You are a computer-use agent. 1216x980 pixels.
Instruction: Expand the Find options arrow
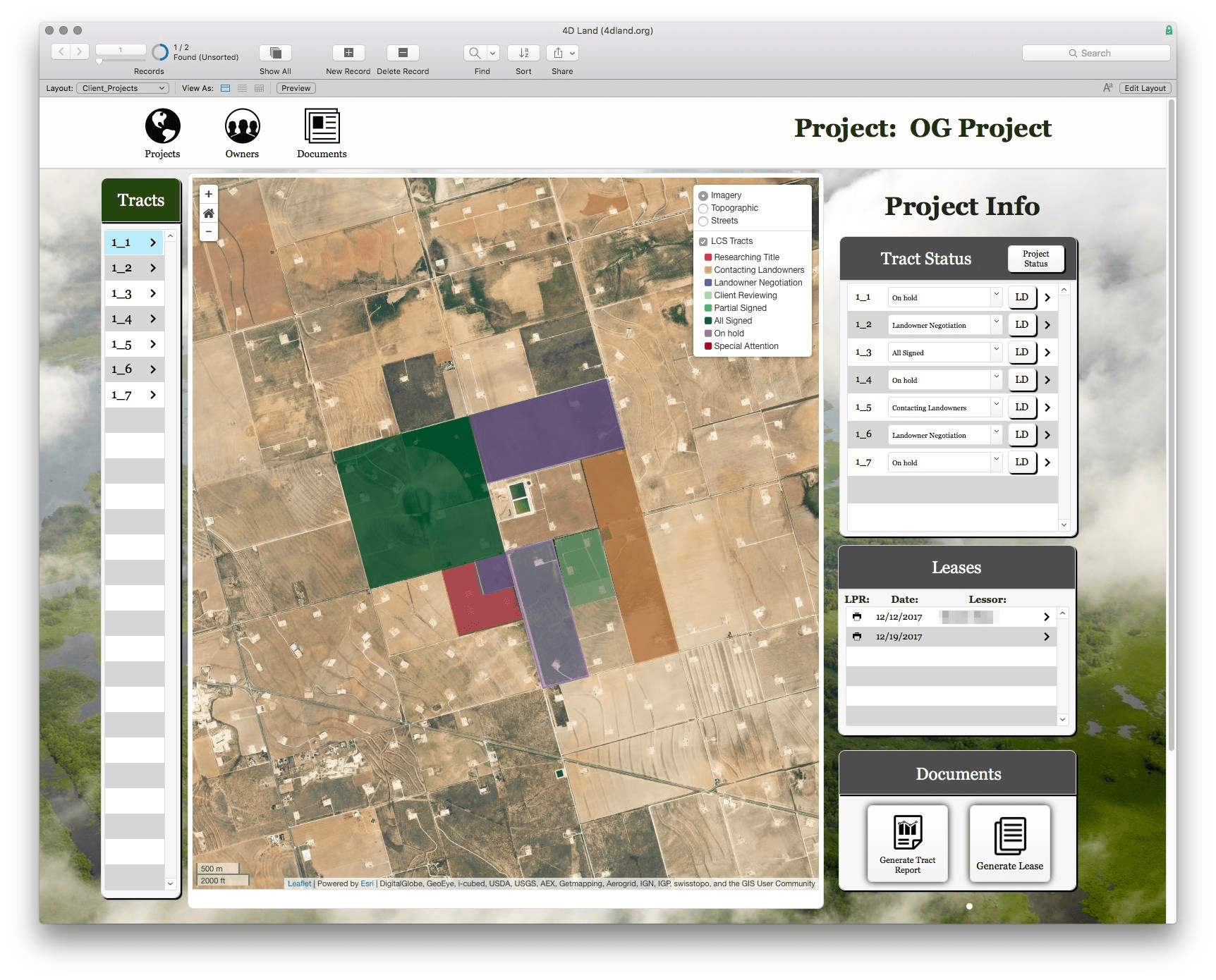tap(493, 53)
